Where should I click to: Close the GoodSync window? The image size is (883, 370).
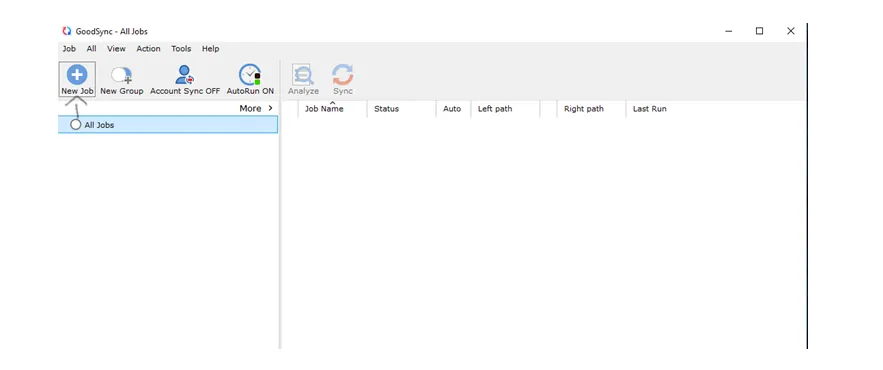(791, 32)
